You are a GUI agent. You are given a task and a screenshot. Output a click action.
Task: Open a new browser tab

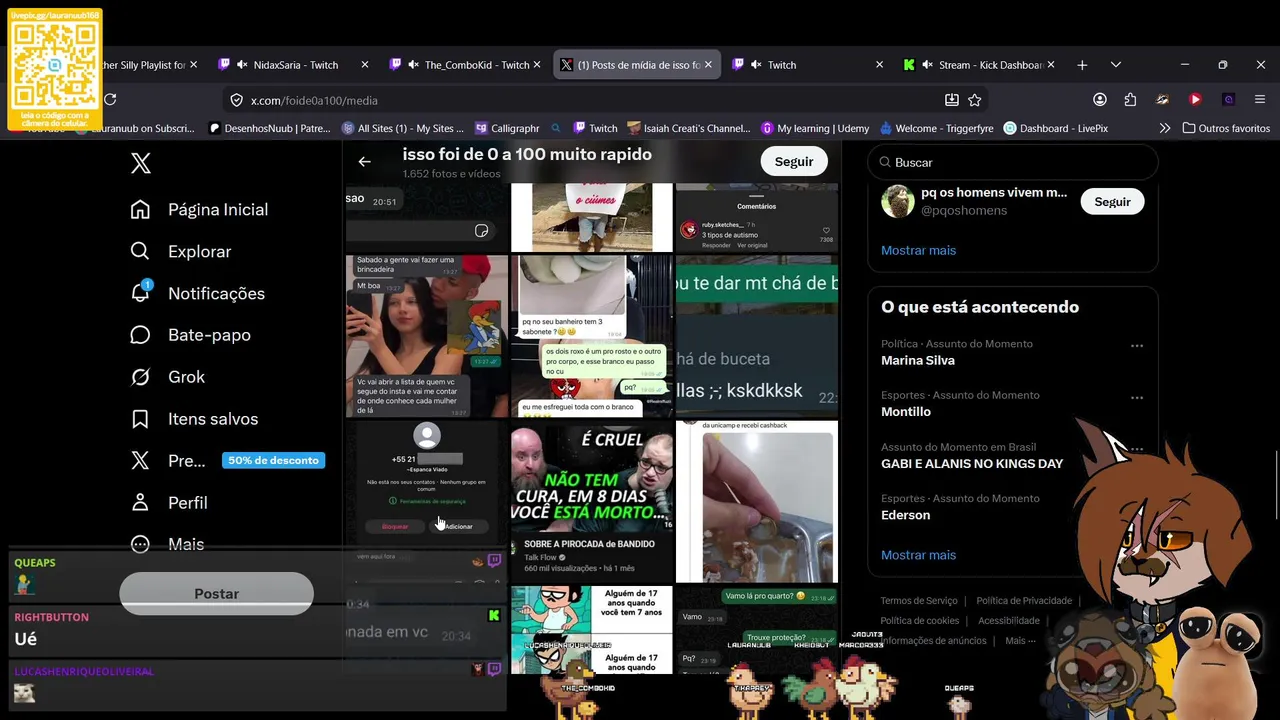[x=1082, y=65]
